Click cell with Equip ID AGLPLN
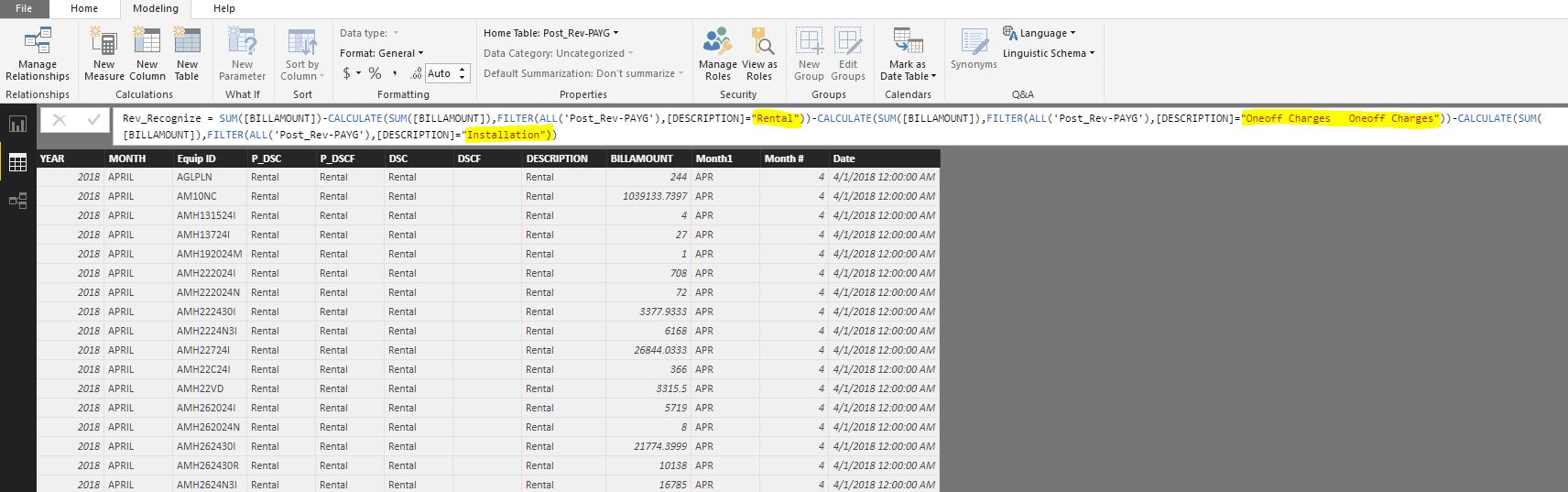 pos(210,177)
